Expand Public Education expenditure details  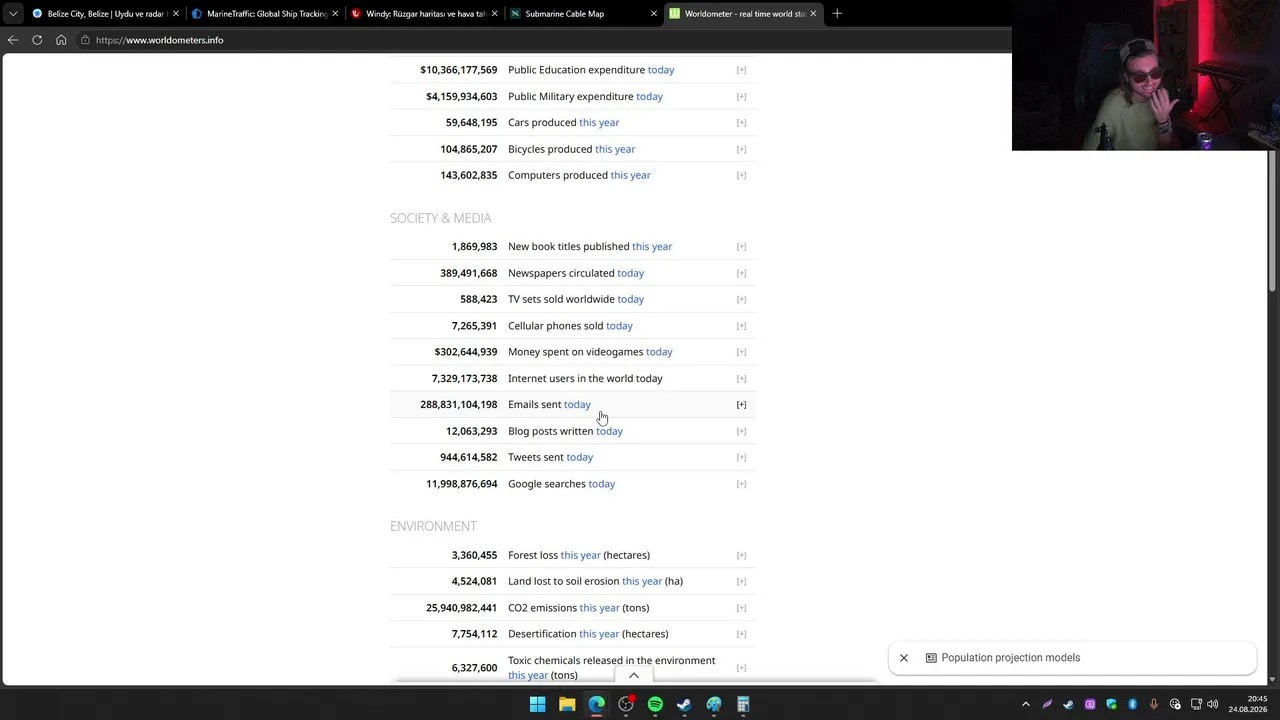(x=741, y=70)
